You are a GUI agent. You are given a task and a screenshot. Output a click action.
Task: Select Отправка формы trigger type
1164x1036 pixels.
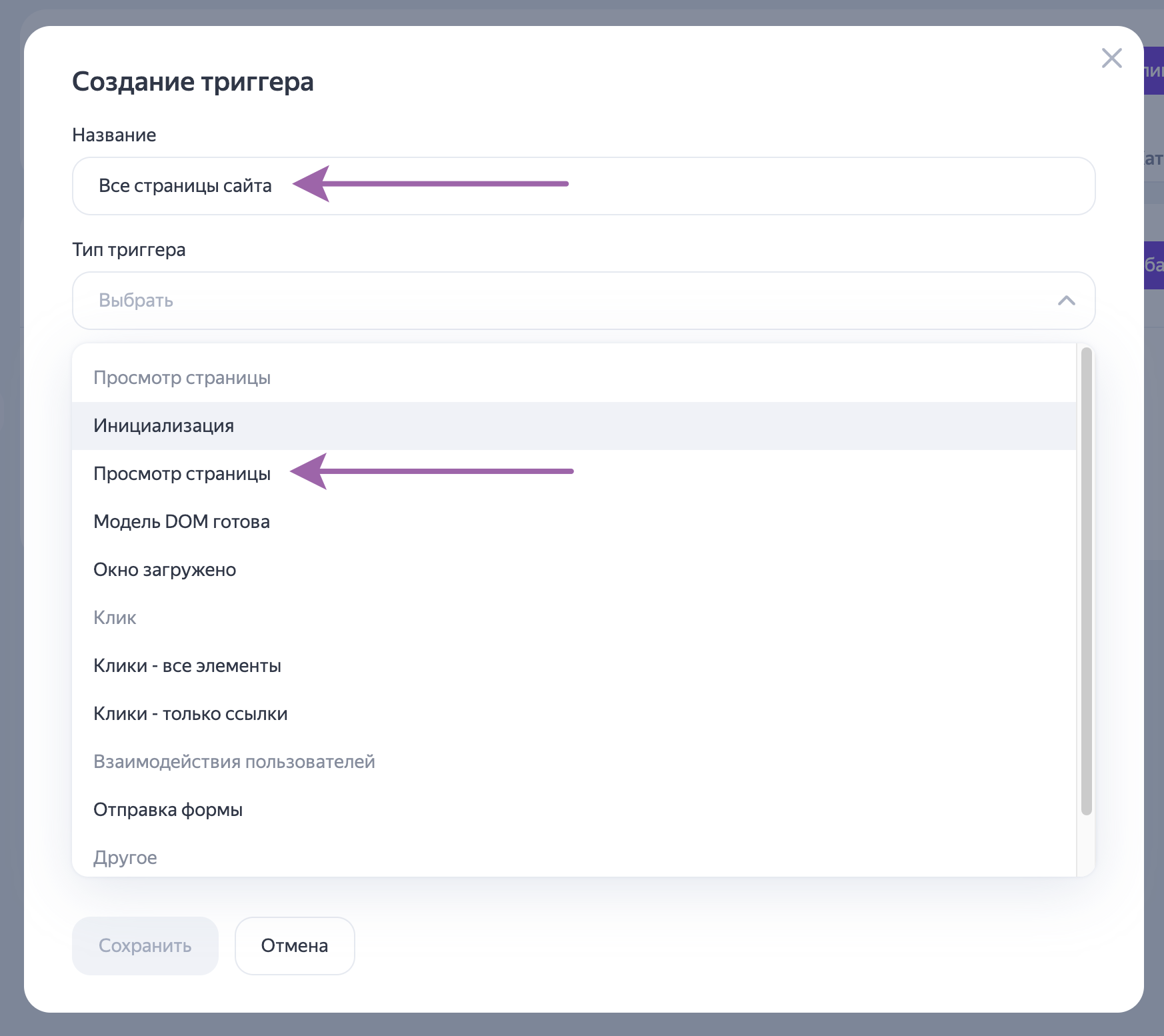[x=168, y=810]
